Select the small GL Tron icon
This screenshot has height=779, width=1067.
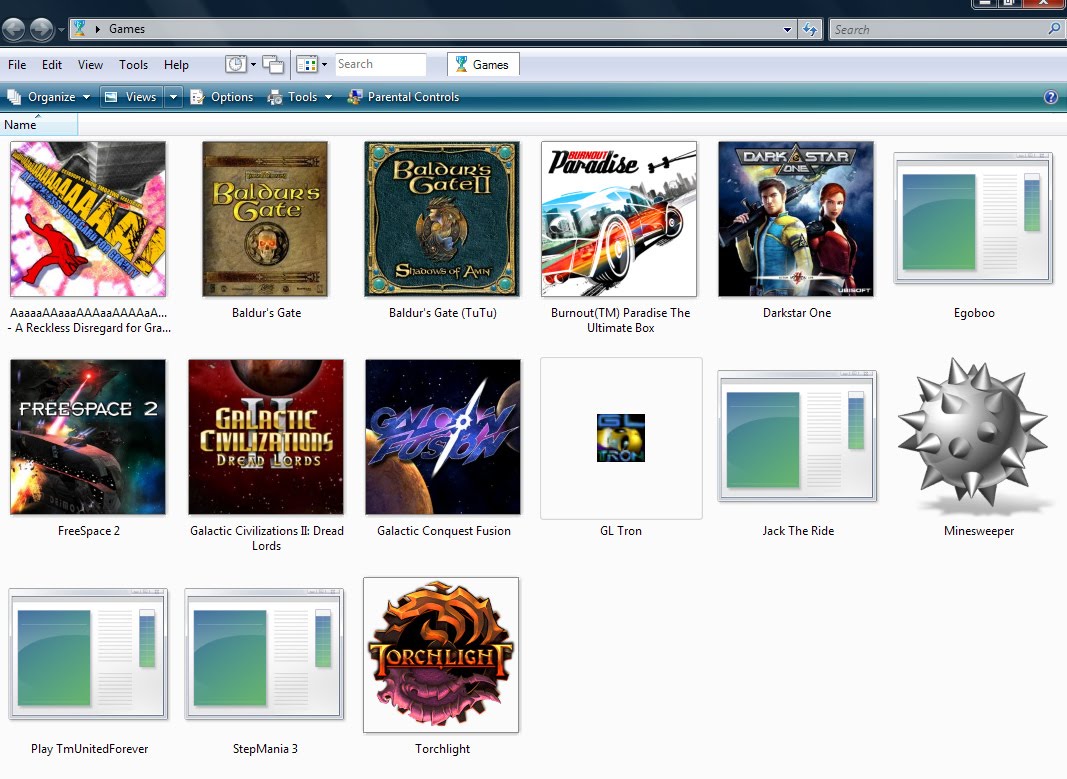621,437
